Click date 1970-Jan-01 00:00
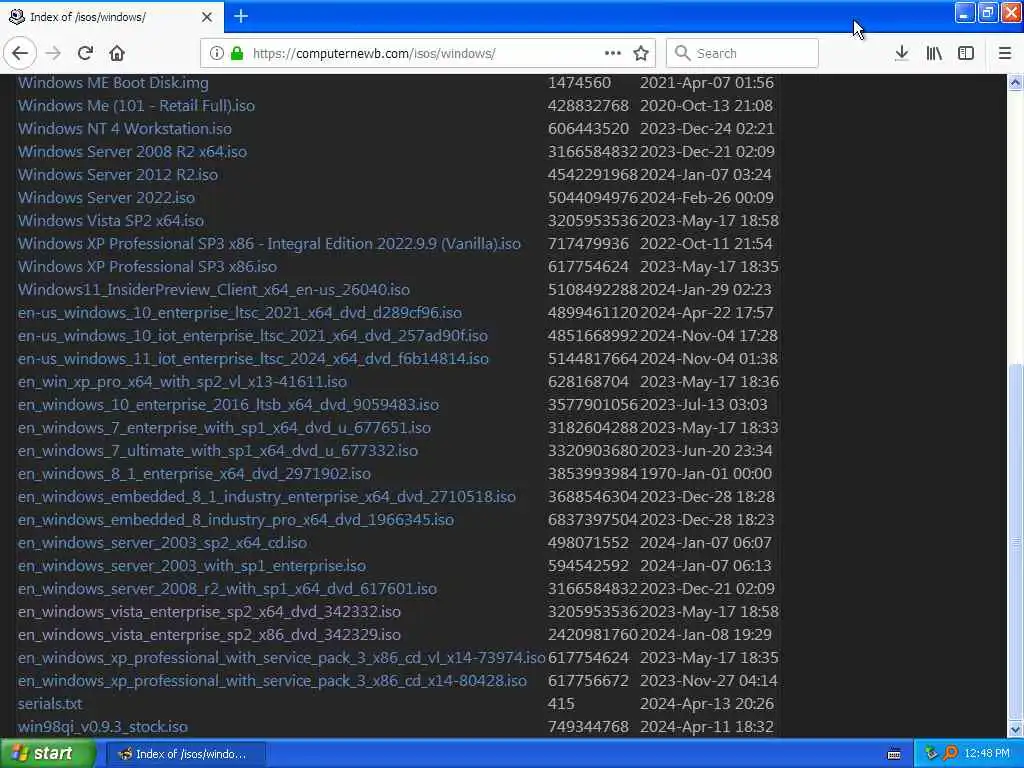 click(x=705, y=473)
